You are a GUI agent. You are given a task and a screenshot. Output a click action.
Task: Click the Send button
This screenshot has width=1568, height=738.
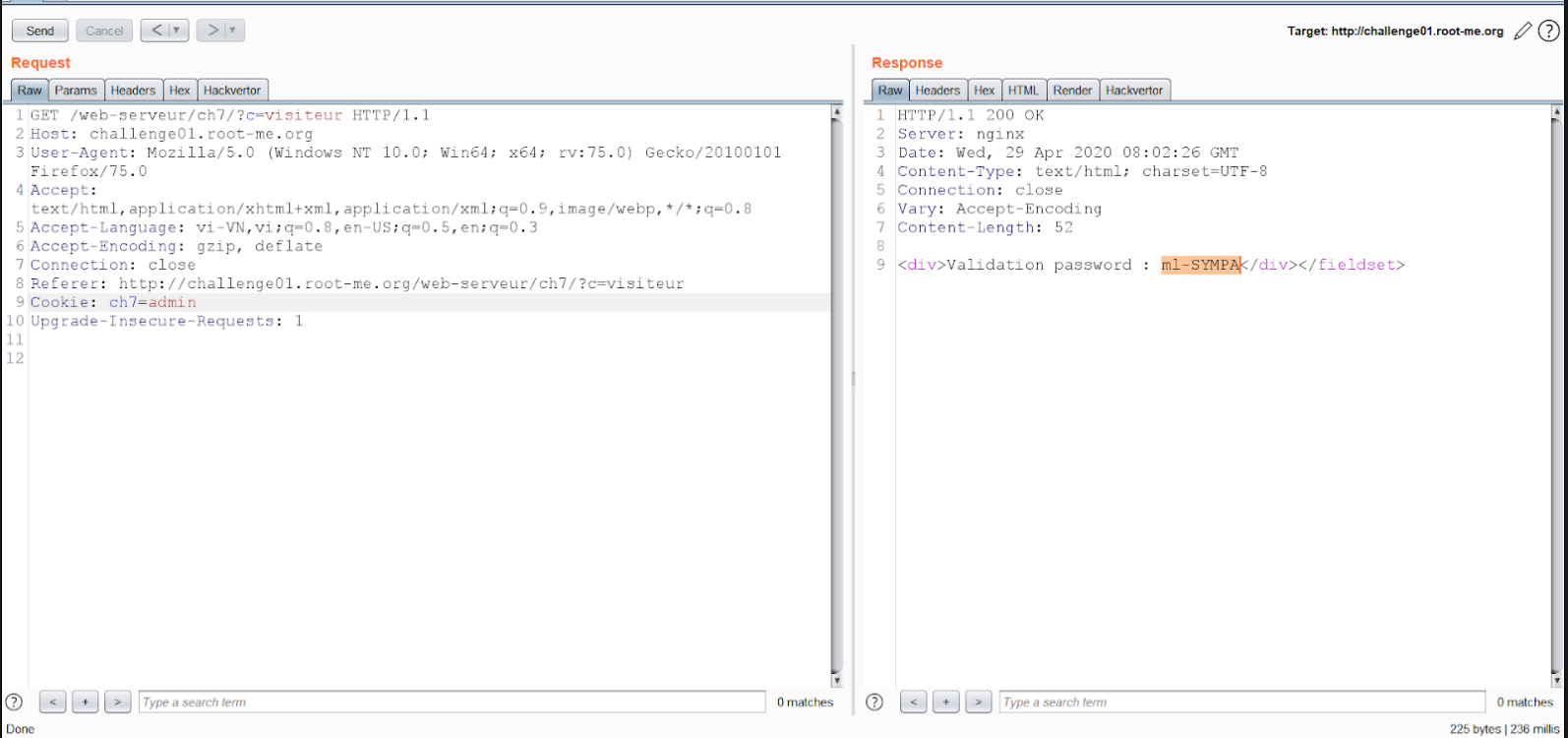[x=40, y=31]
